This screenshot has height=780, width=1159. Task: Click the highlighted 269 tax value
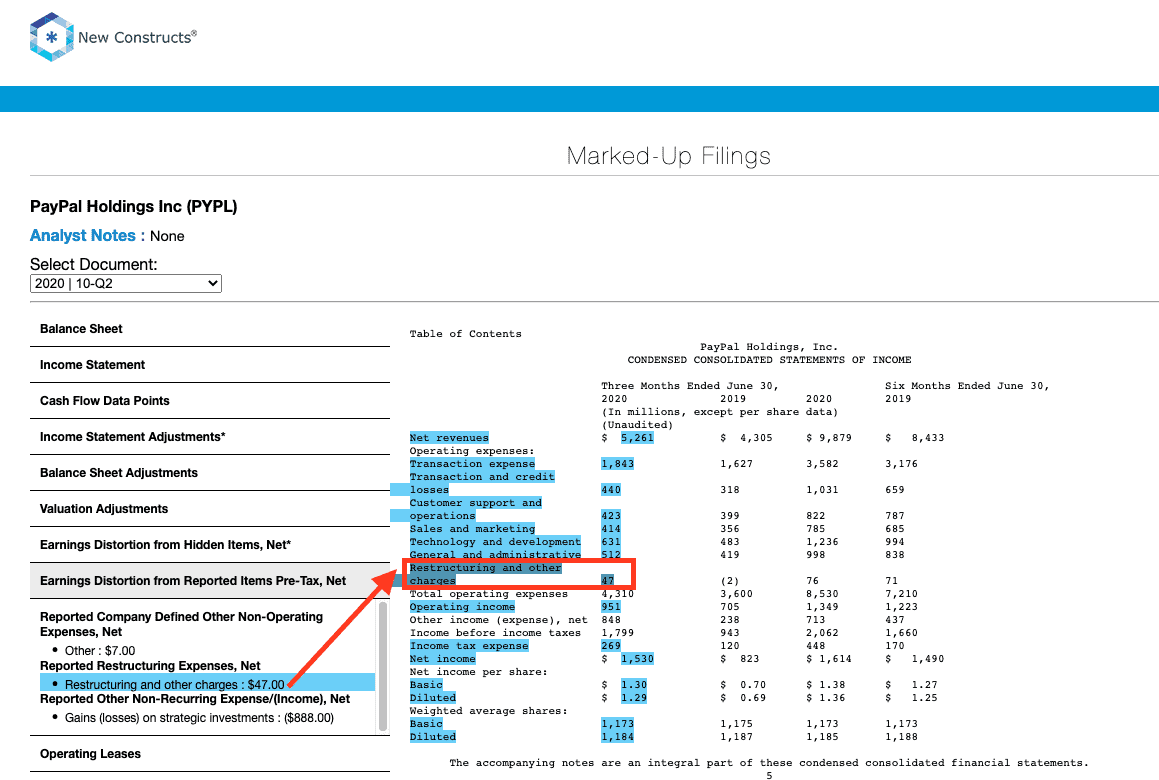pyautogui.click(x=611, y=645)
